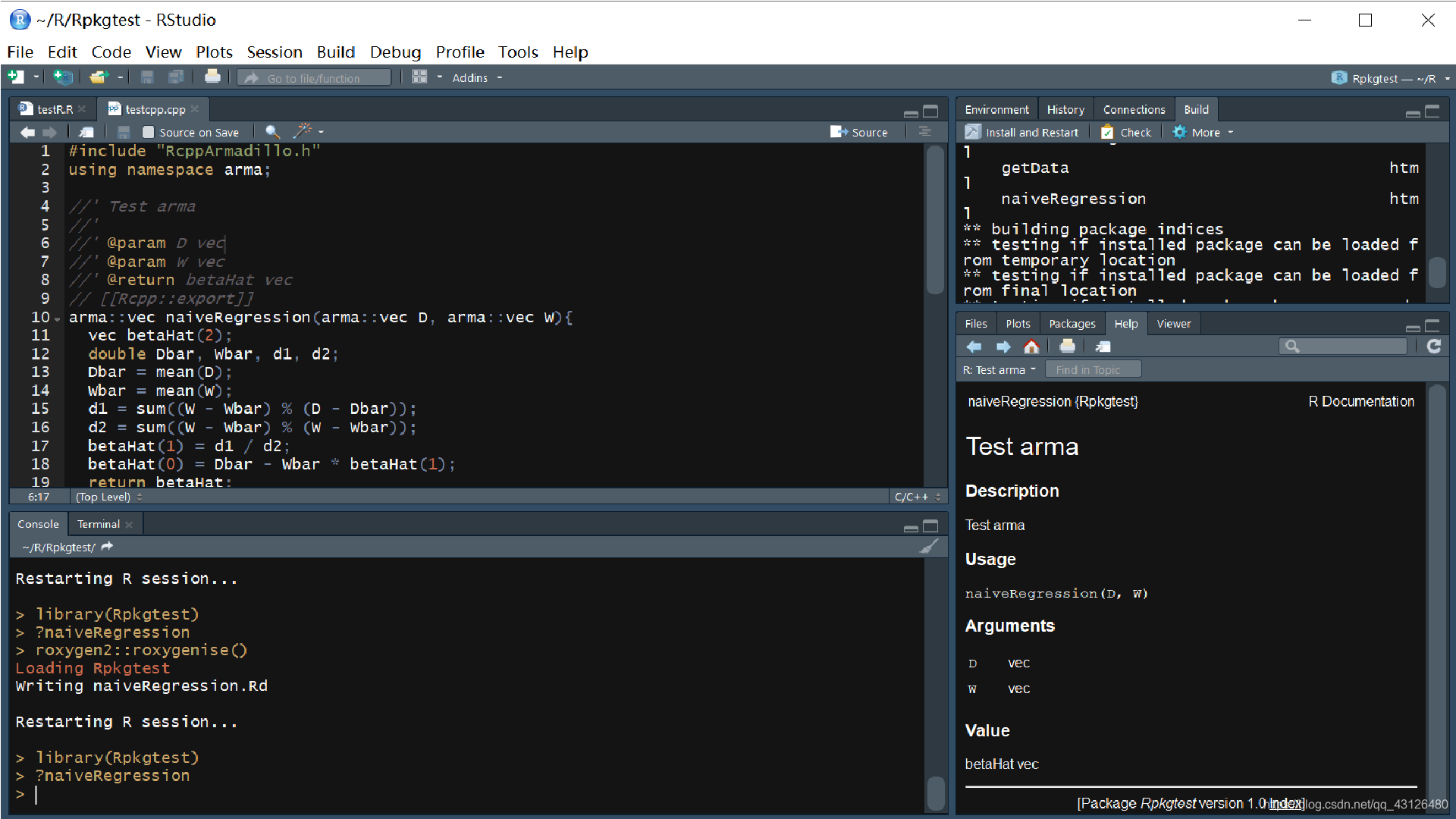The image size is (1456, 819).
Task: Navigate back in Help pane
Action: pos(974,347)
